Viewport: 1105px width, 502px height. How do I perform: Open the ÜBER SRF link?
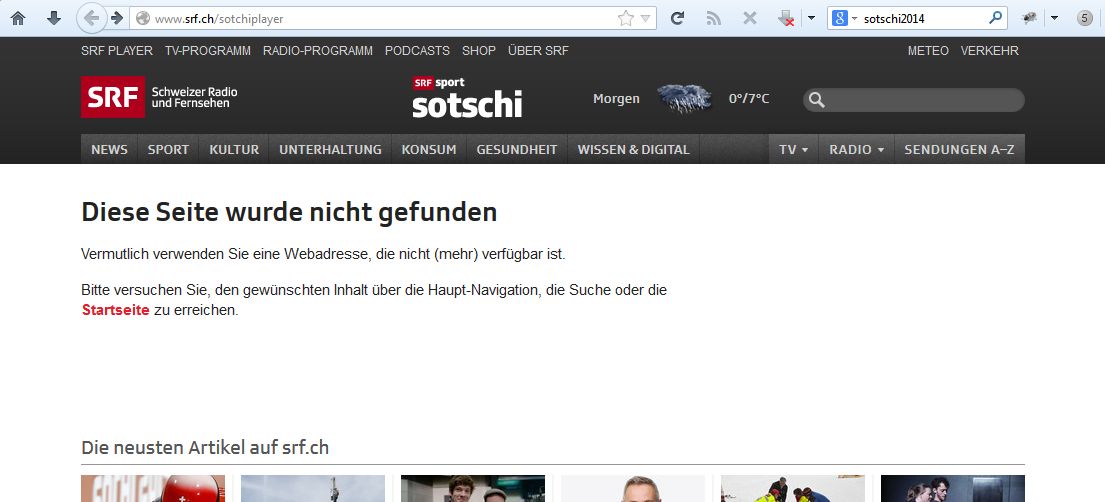(538, 51)
